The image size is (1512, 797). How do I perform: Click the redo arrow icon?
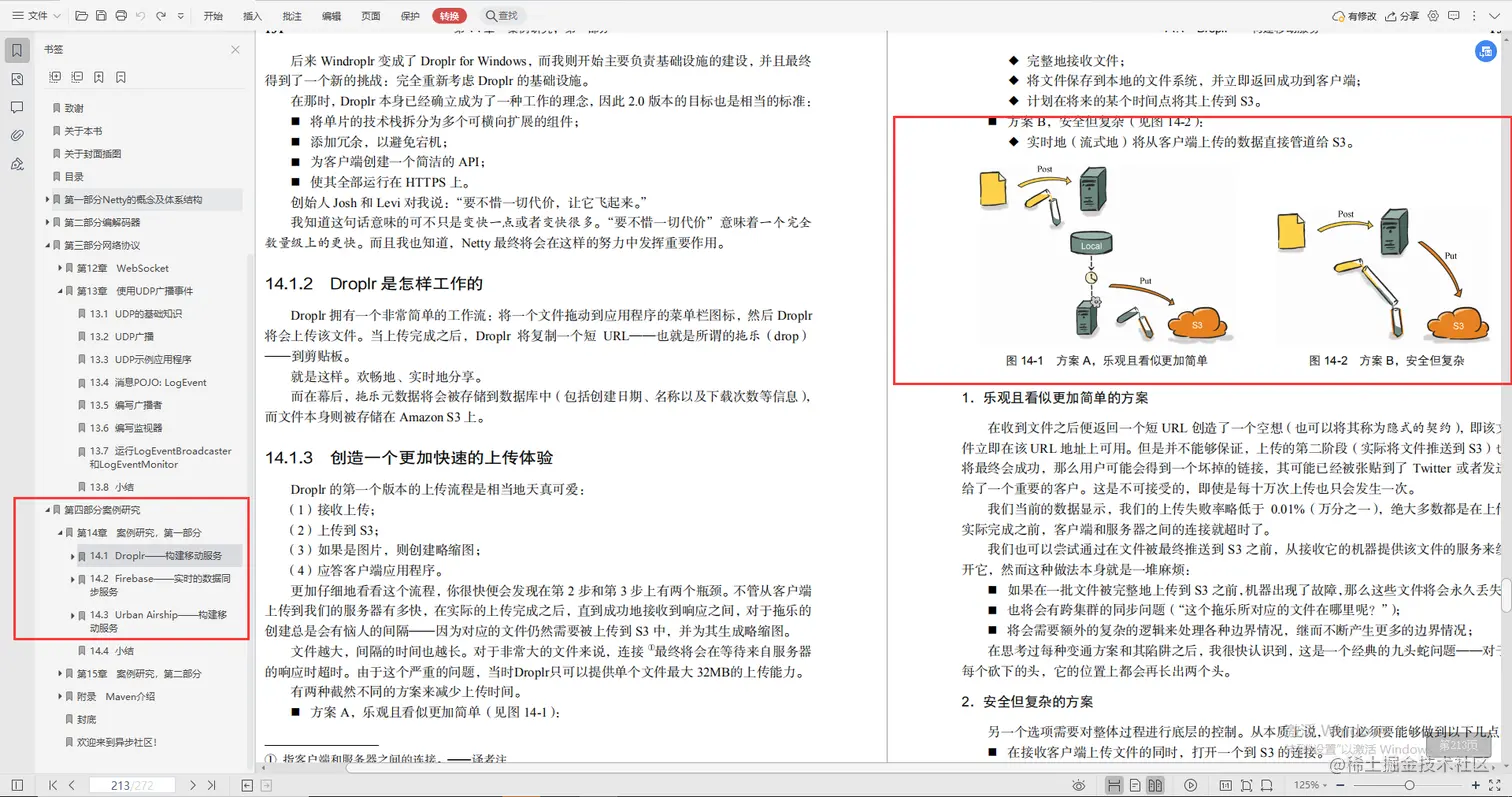(x=163, y=15)
